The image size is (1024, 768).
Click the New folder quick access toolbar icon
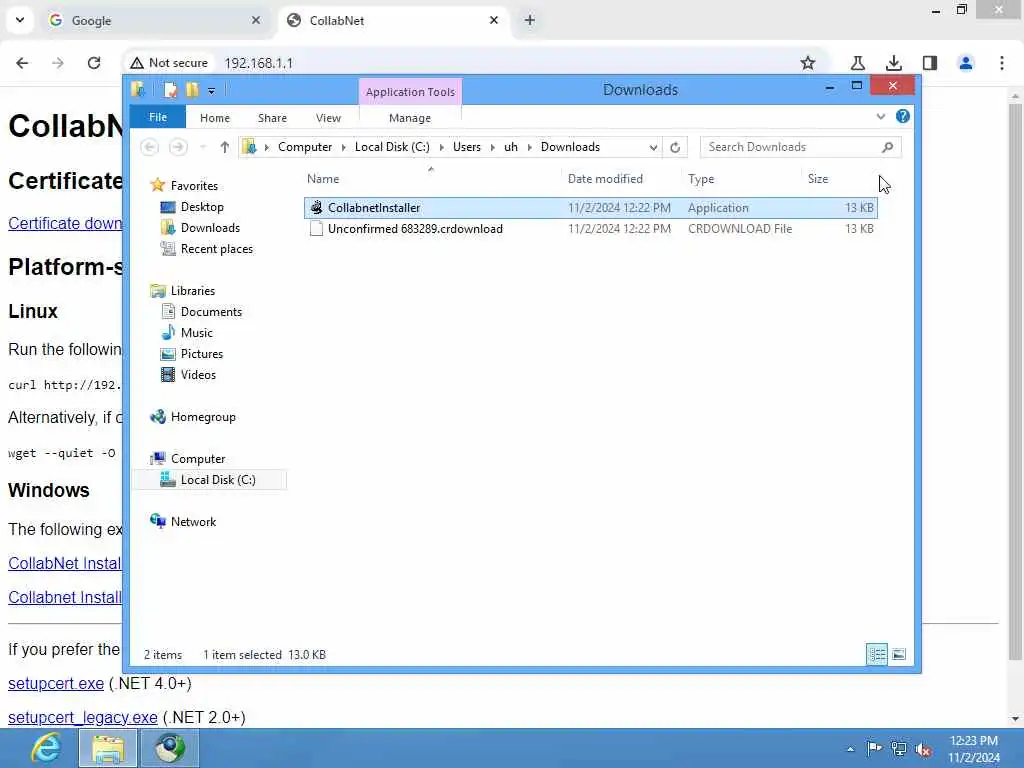(x=192, y=89)
